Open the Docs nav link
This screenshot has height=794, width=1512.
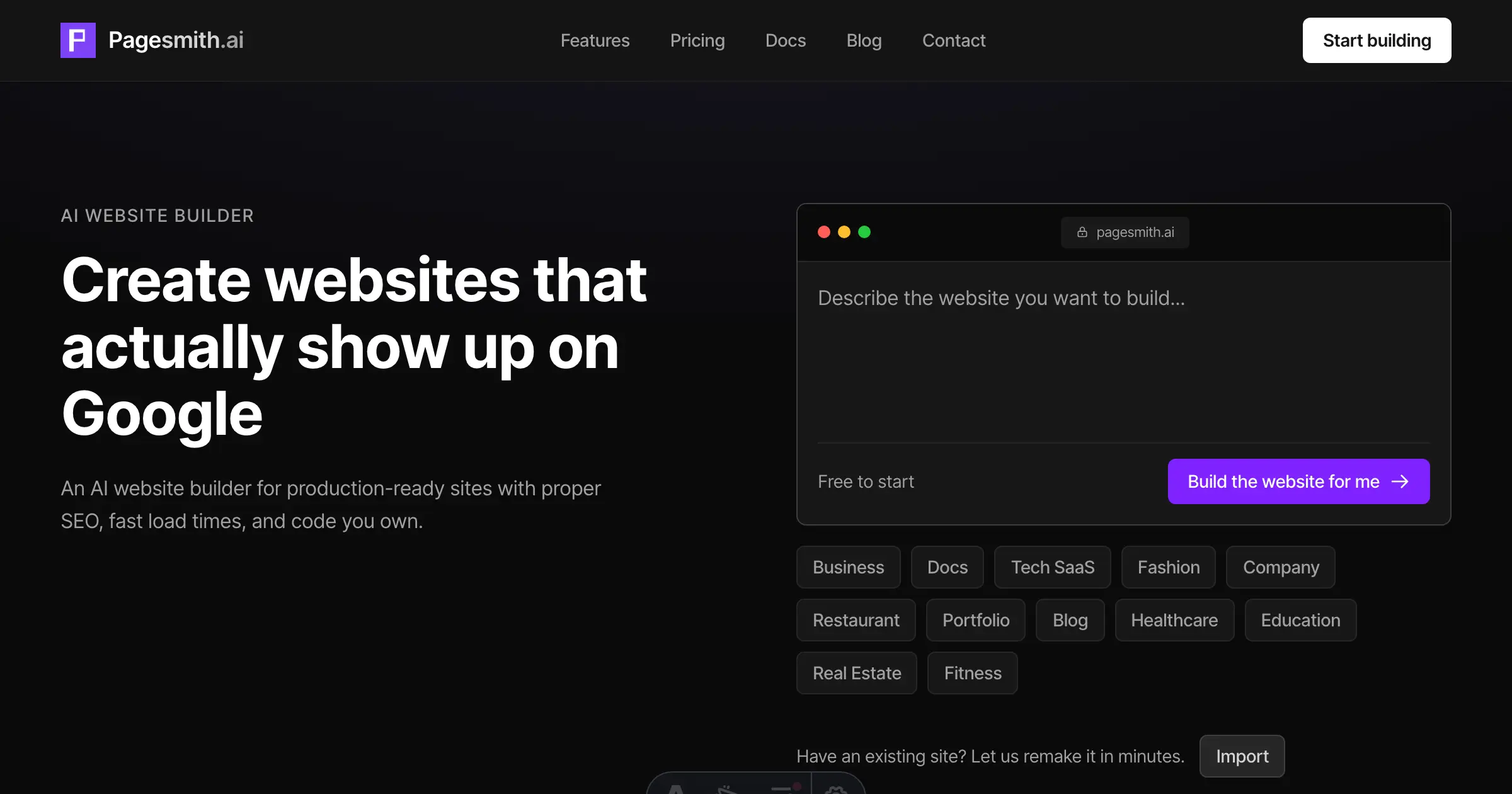point(786,40)
